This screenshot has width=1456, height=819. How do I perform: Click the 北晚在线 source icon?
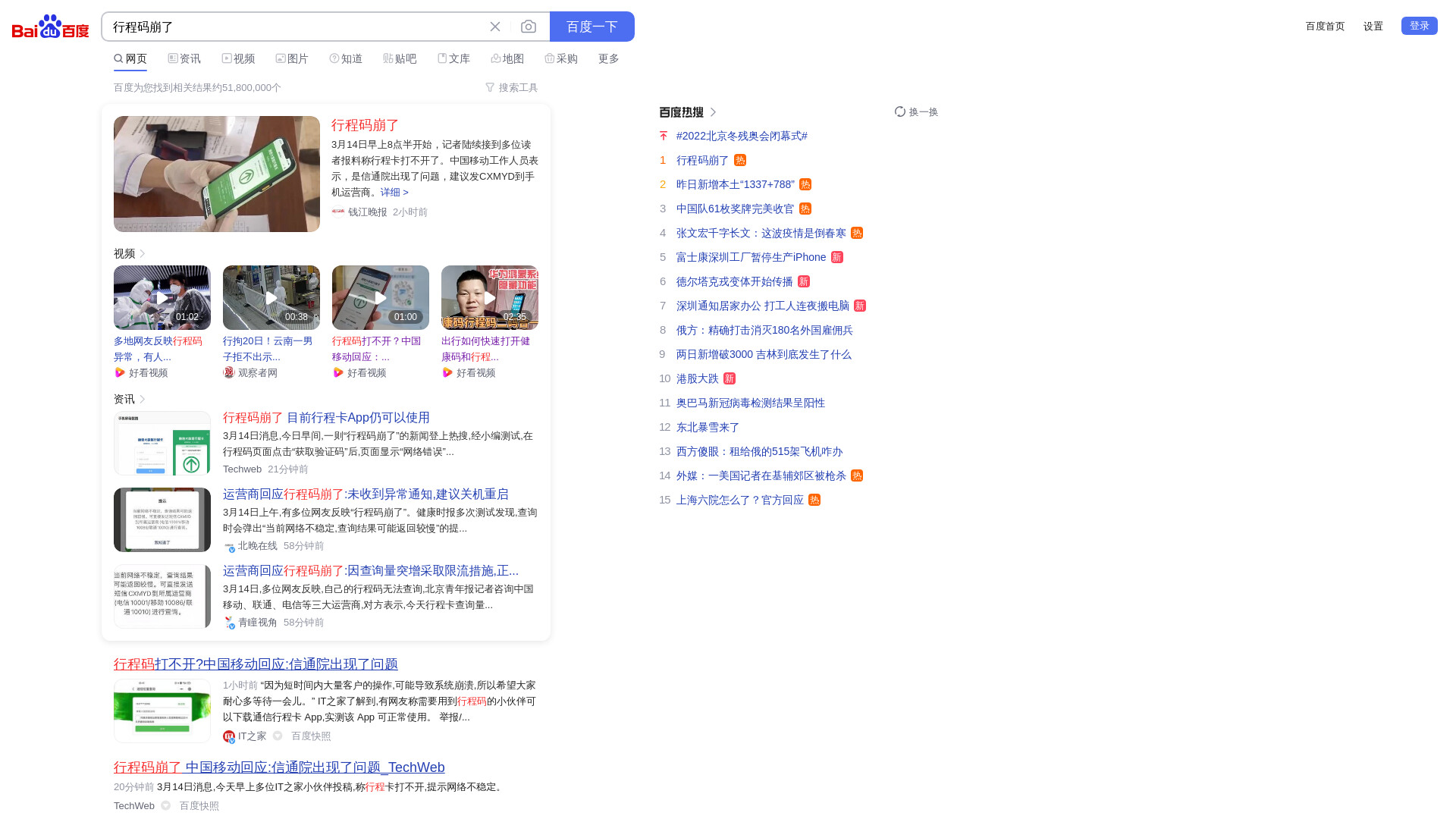pos(229,546)
